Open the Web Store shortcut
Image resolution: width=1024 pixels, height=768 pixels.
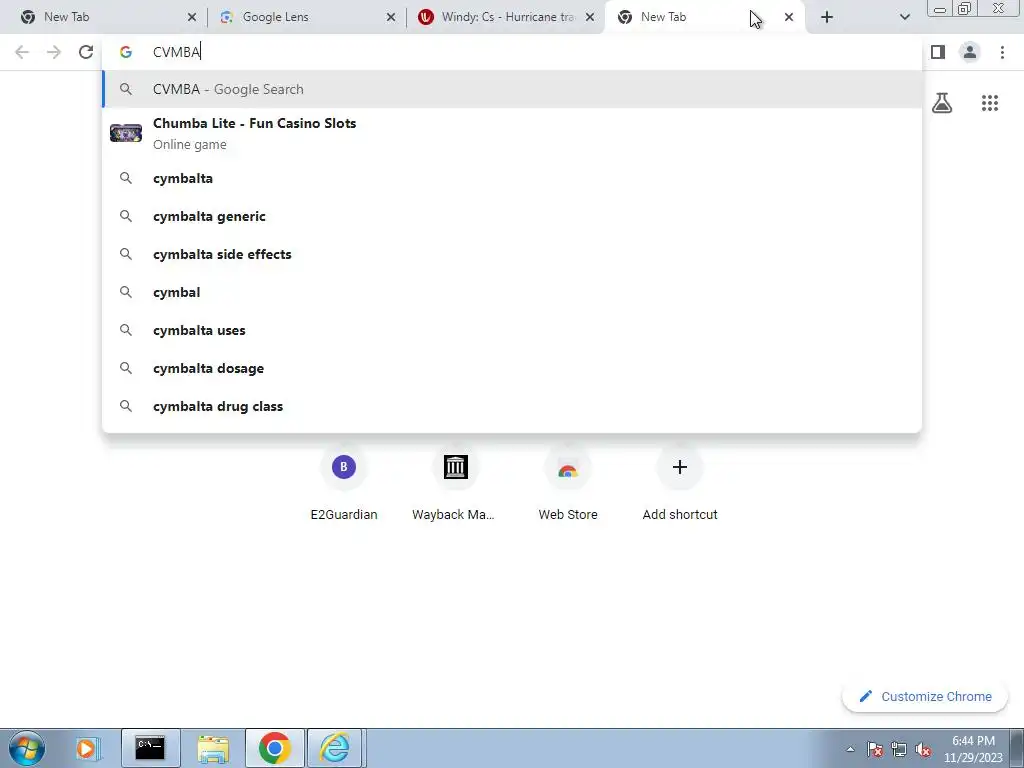(x=568, y=485)
